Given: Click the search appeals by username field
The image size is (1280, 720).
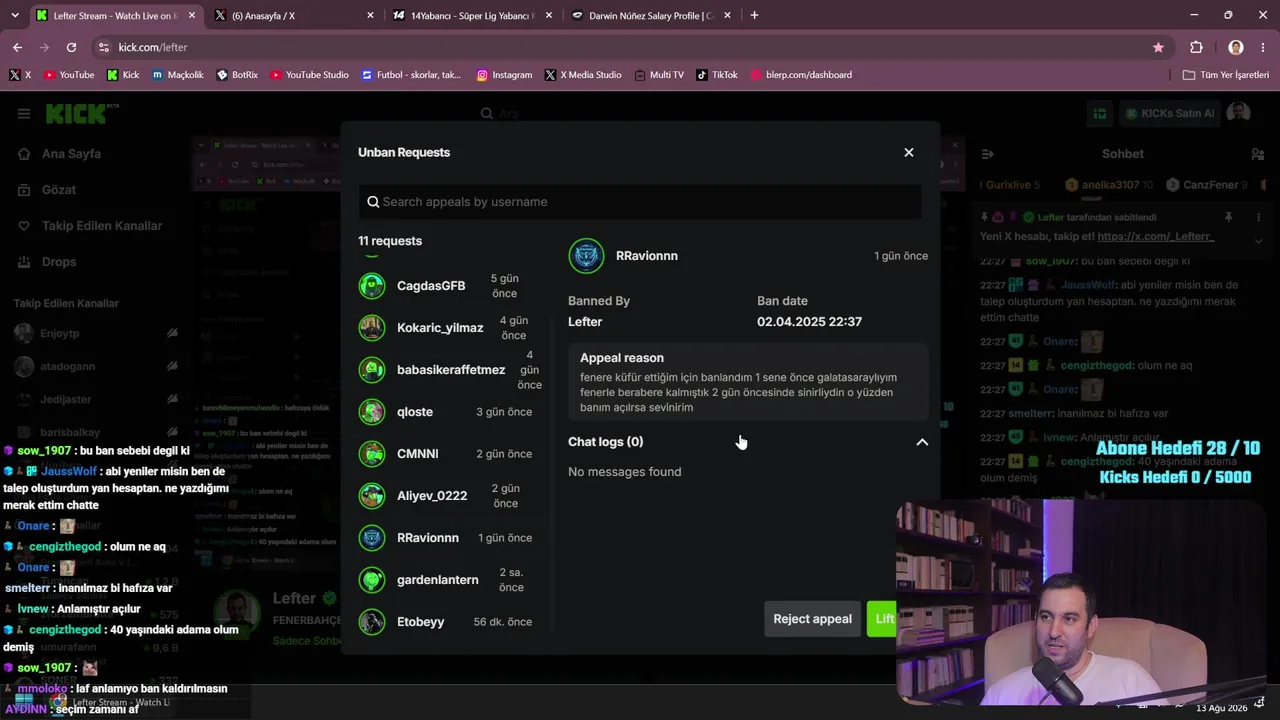Looking at the screenshot, I should [640, 202].
